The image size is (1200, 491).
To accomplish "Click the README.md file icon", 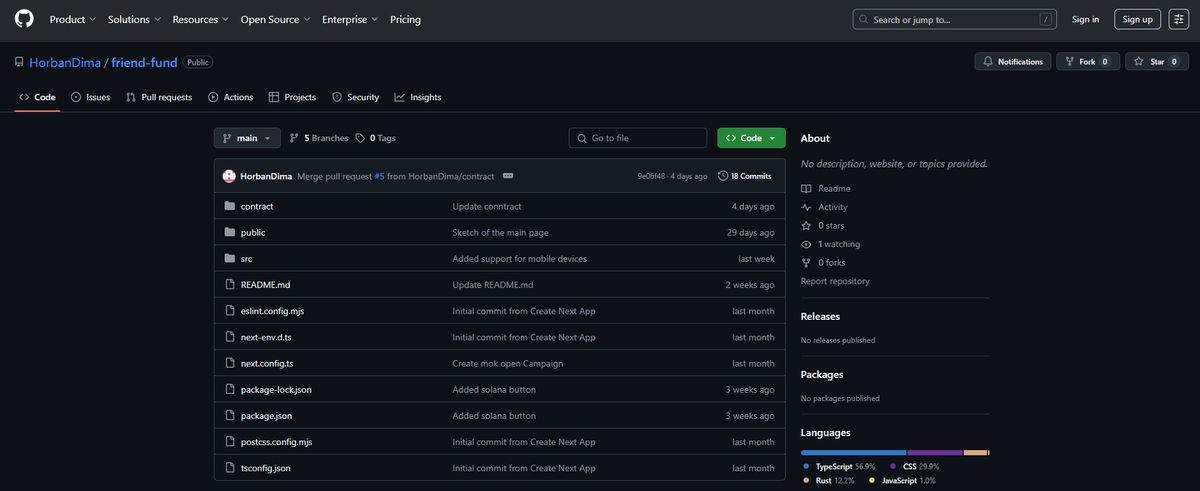I will pos(230,285).
